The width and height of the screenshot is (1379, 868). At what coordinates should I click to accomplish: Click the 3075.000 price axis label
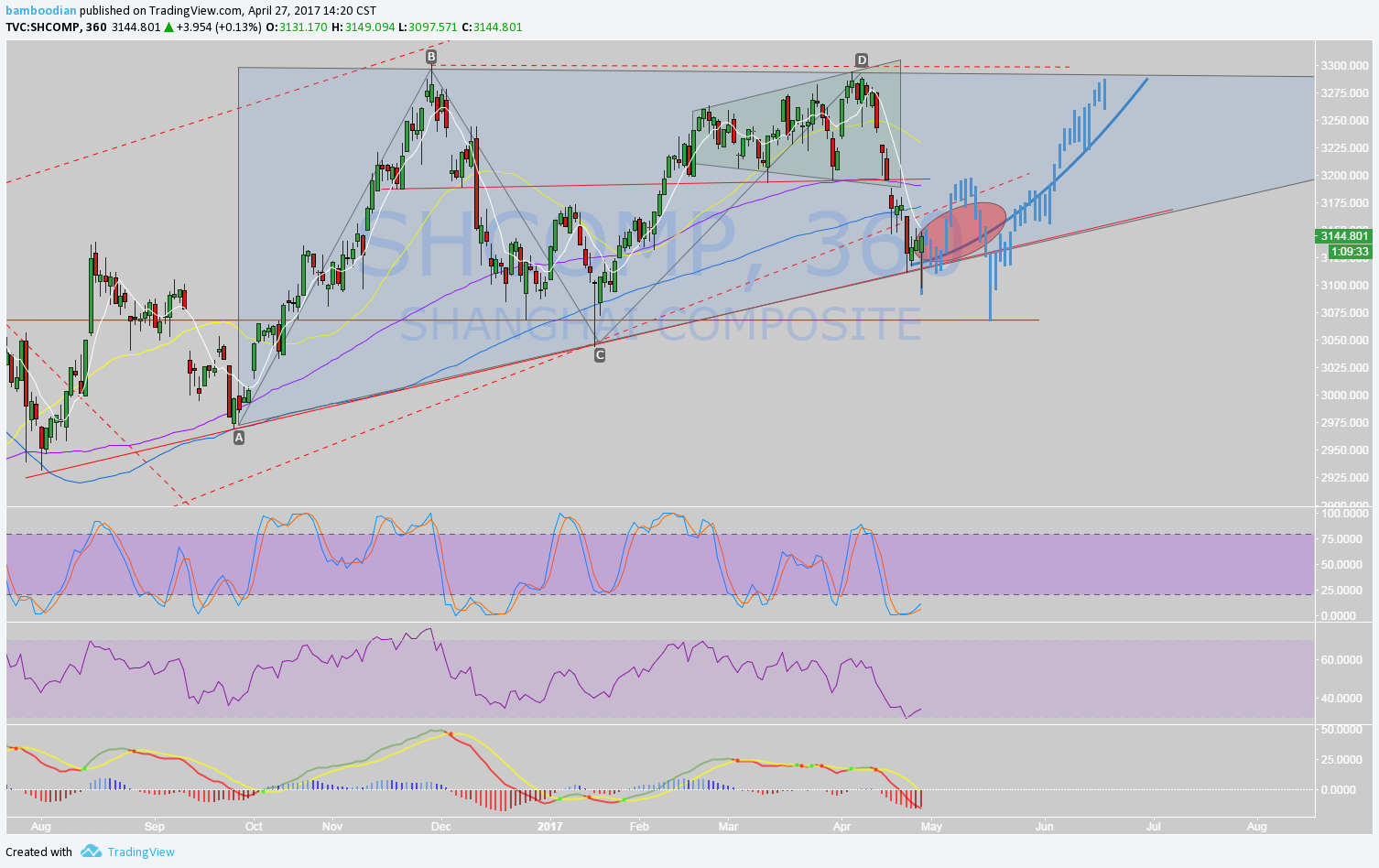1344,313
